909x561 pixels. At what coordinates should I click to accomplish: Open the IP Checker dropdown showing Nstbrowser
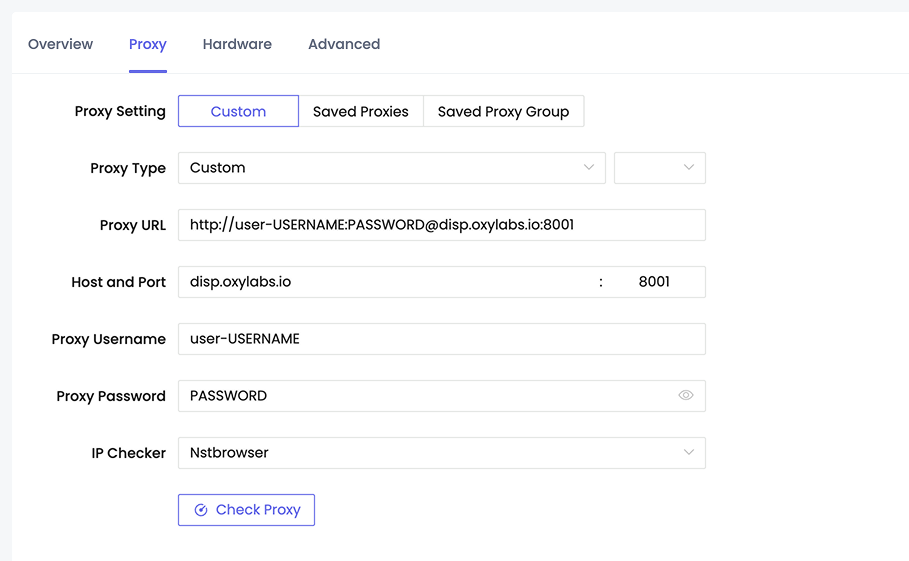point(430,453)
